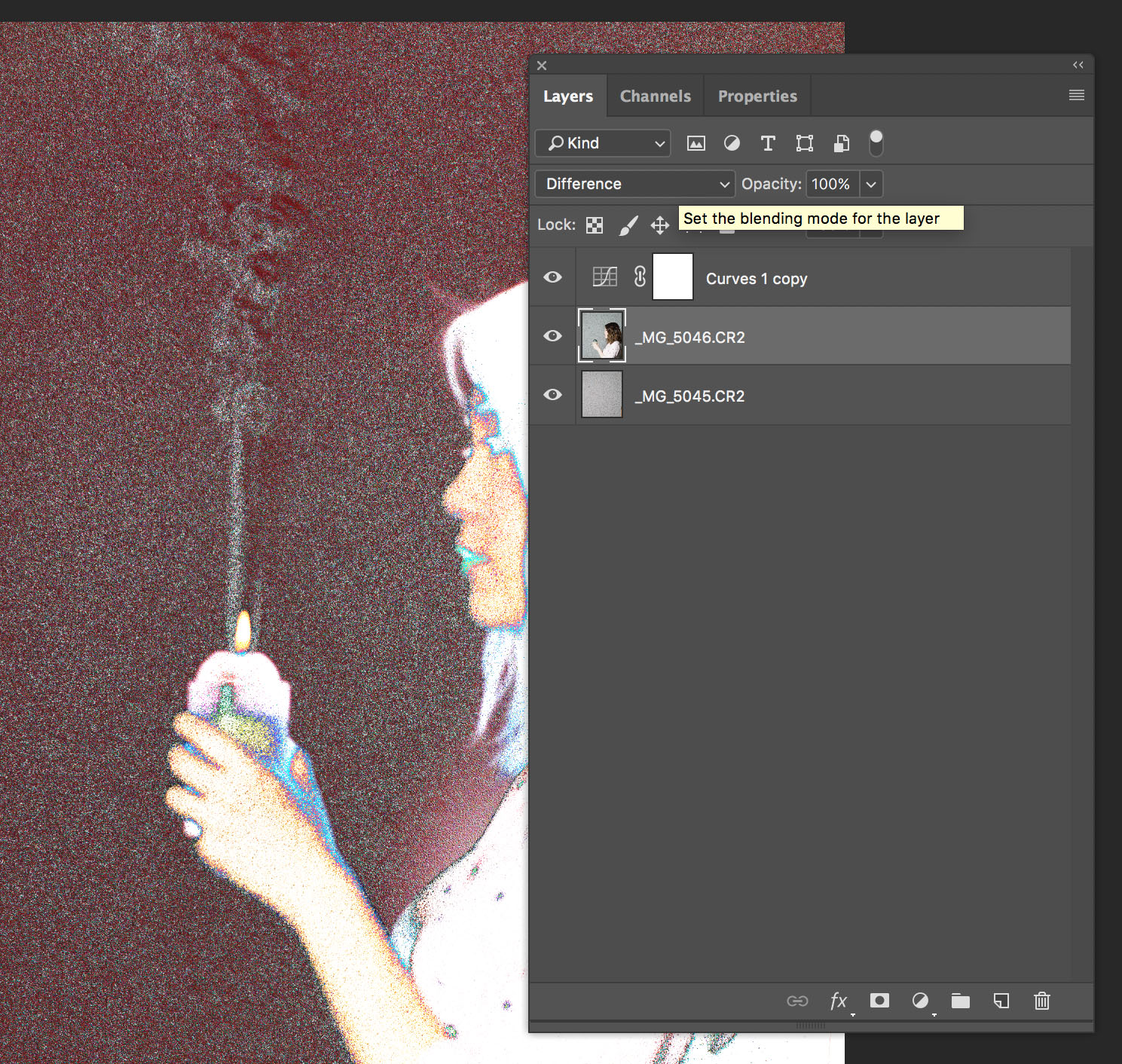The width and height of the screenshot is (1122, 1064).
Task: Turn layer filtering on or off
Action: coord(876,142)
